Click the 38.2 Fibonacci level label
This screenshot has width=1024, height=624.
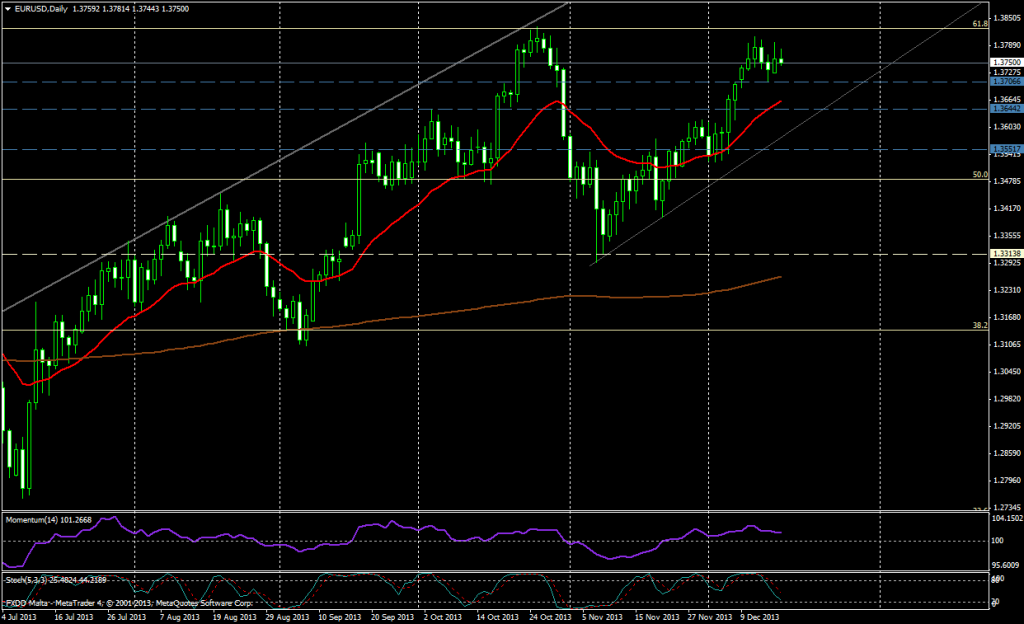pos(980,325)
